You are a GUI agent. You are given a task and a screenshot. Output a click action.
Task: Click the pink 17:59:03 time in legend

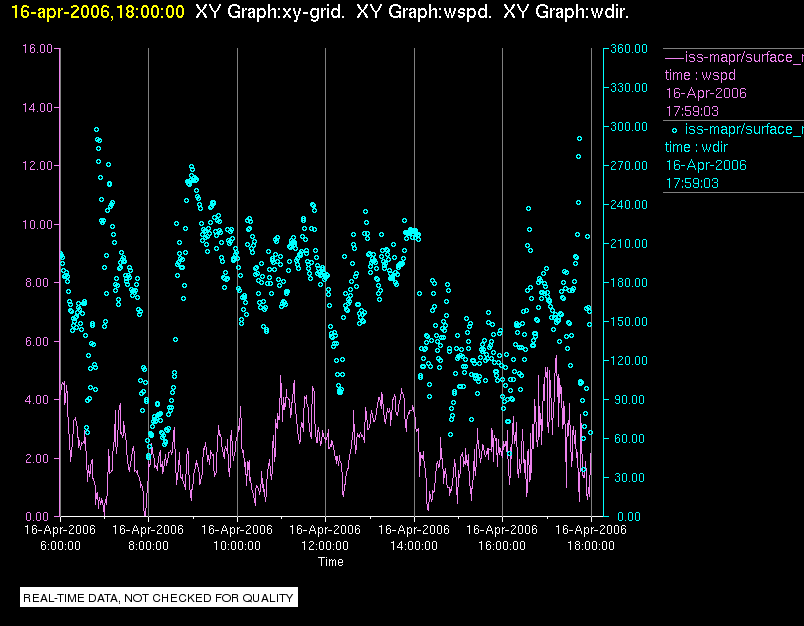click(x=692, y=111)
